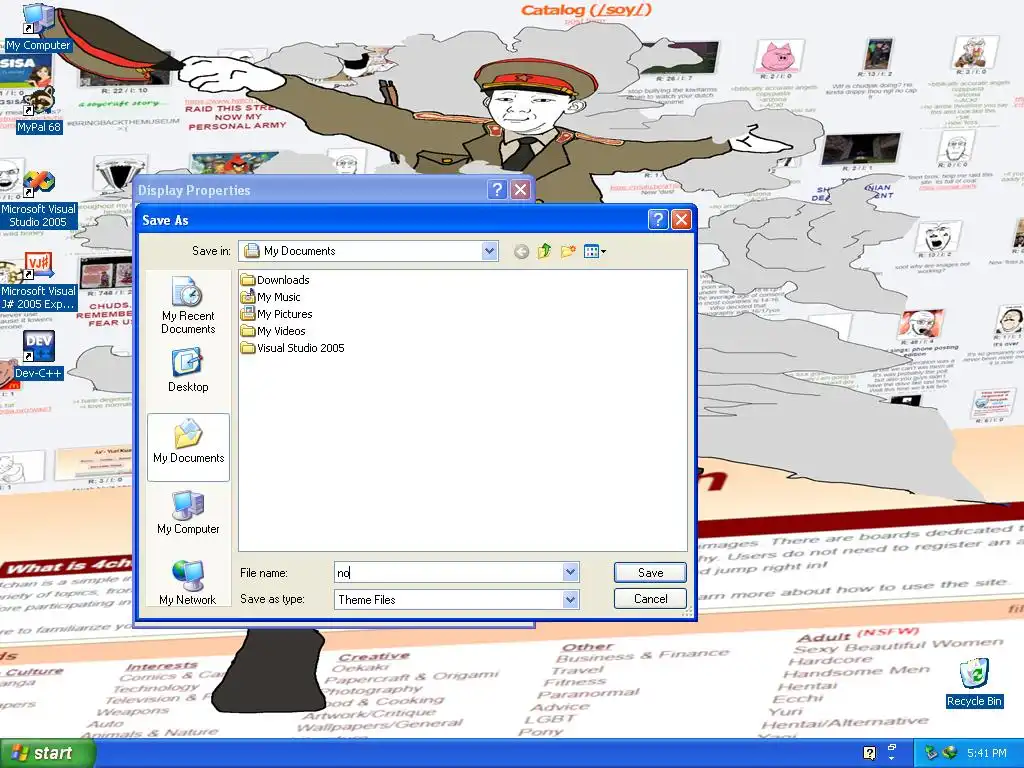The width and height of the screenshot is (1024, 768).
Task: Click the Save As dialog title bar
Action: pos(392,220)
